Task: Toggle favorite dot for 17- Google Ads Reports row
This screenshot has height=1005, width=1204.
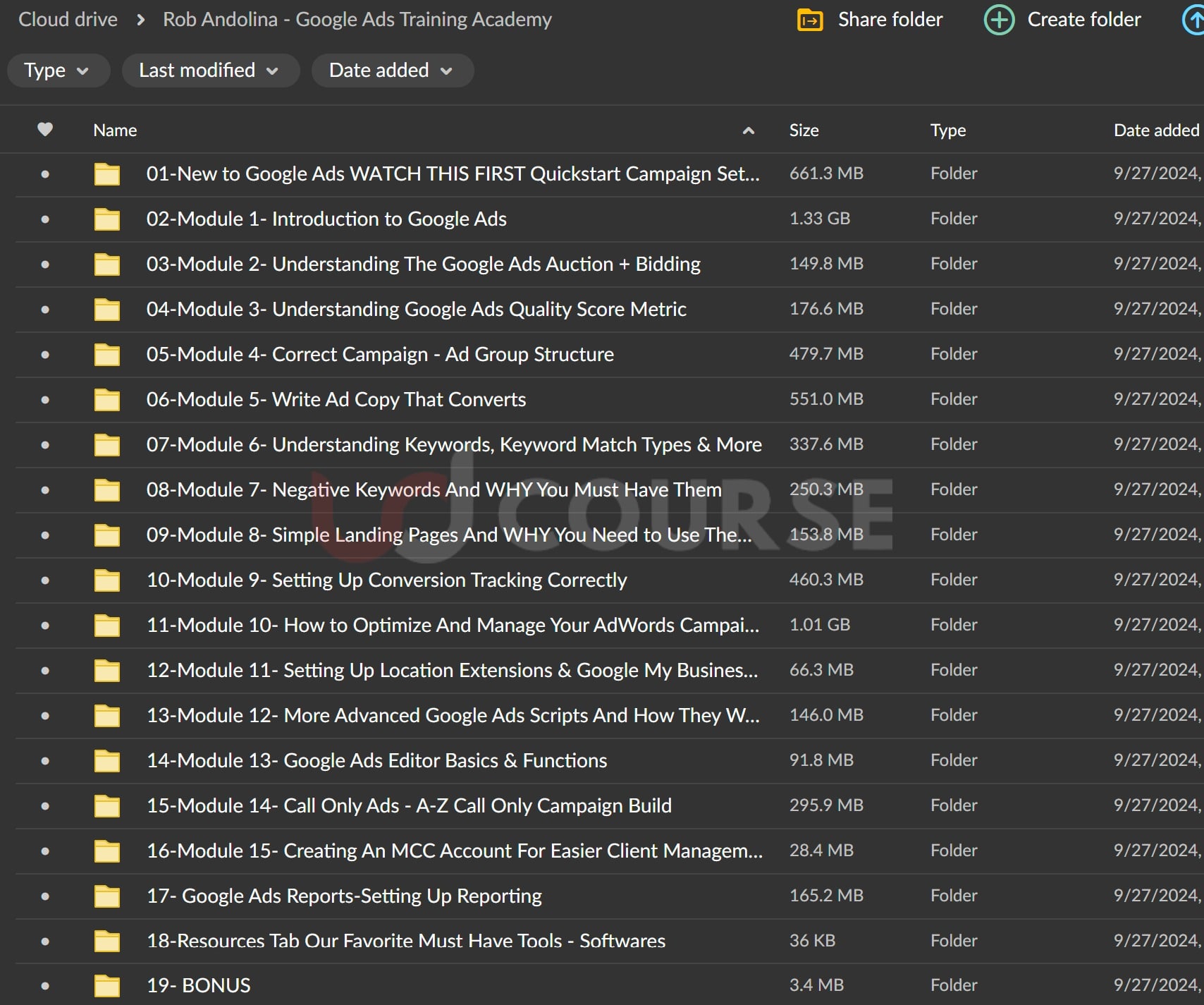Action: [45, 896]
